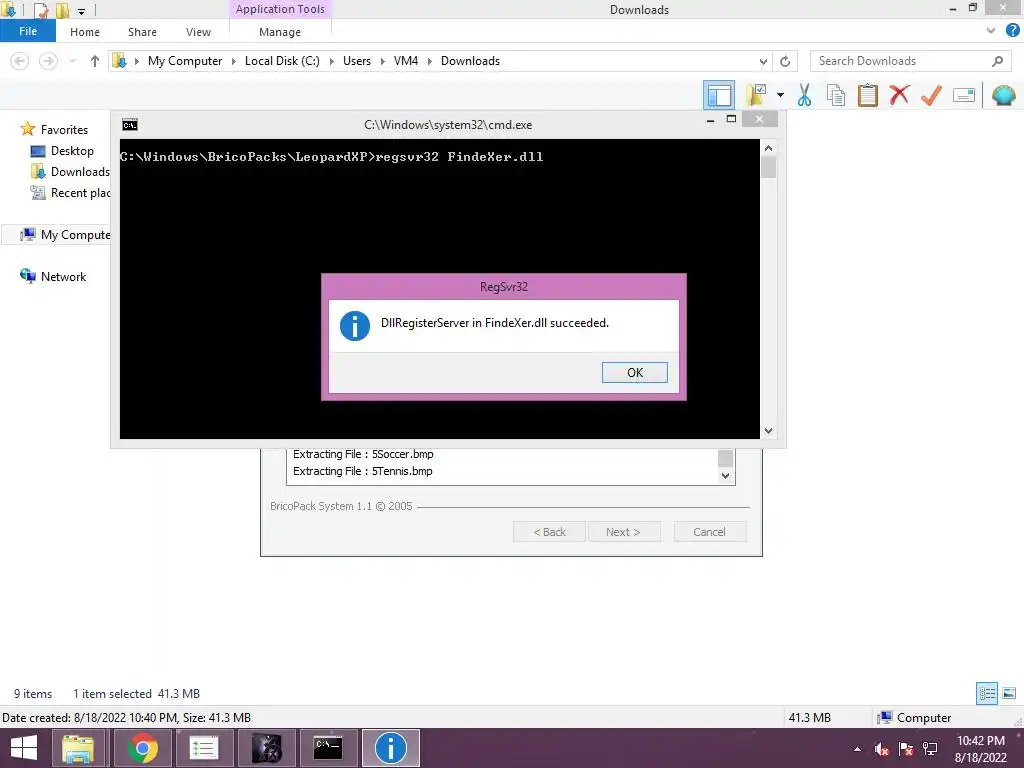
Task: Click the Copy documents icon
Action: coord(836,95)
